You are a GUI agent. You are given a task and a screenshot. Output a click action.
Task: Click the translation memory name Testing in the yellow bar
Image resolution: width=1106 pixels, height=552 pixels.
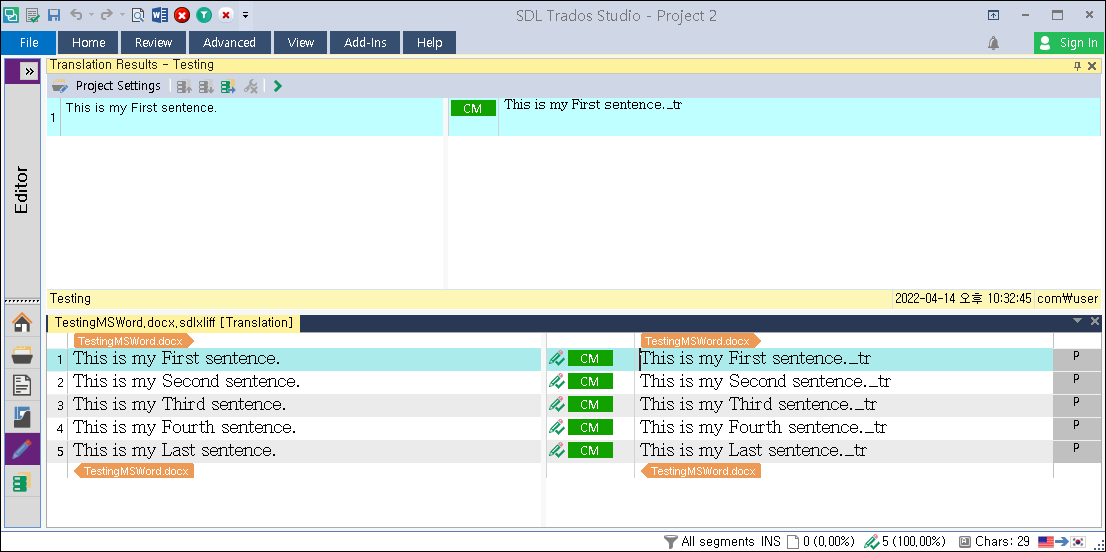pos(71,299)
